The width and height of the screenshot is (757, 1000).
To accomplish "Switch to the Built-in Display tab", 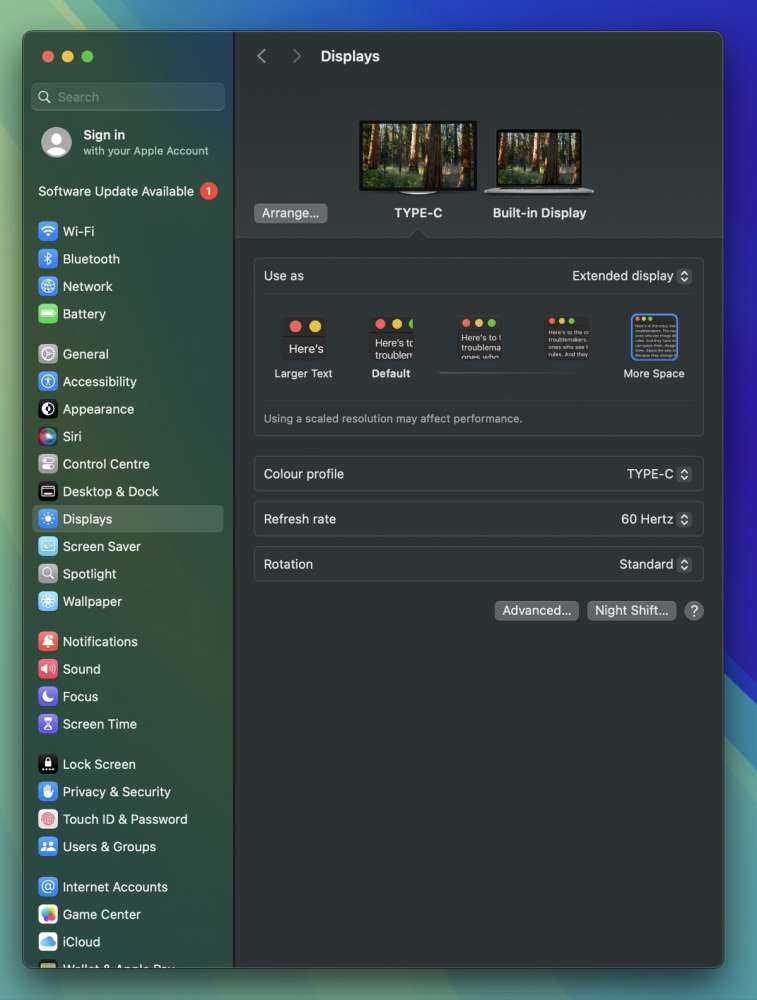I will point(539,173).
